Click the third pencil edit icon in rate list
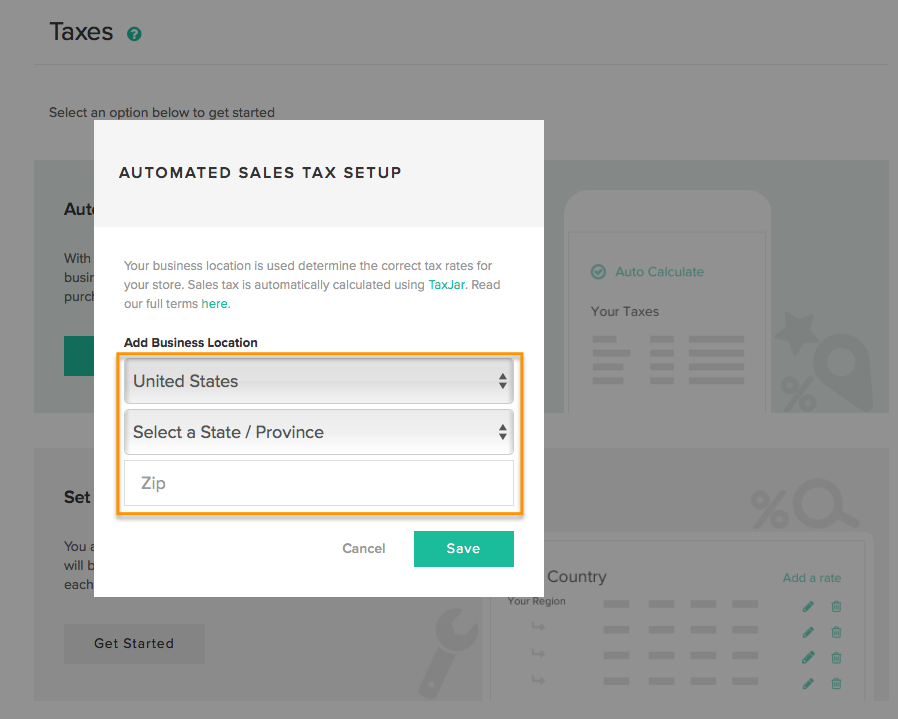Screen dimensions: 898x719 [x=808, y=657]
